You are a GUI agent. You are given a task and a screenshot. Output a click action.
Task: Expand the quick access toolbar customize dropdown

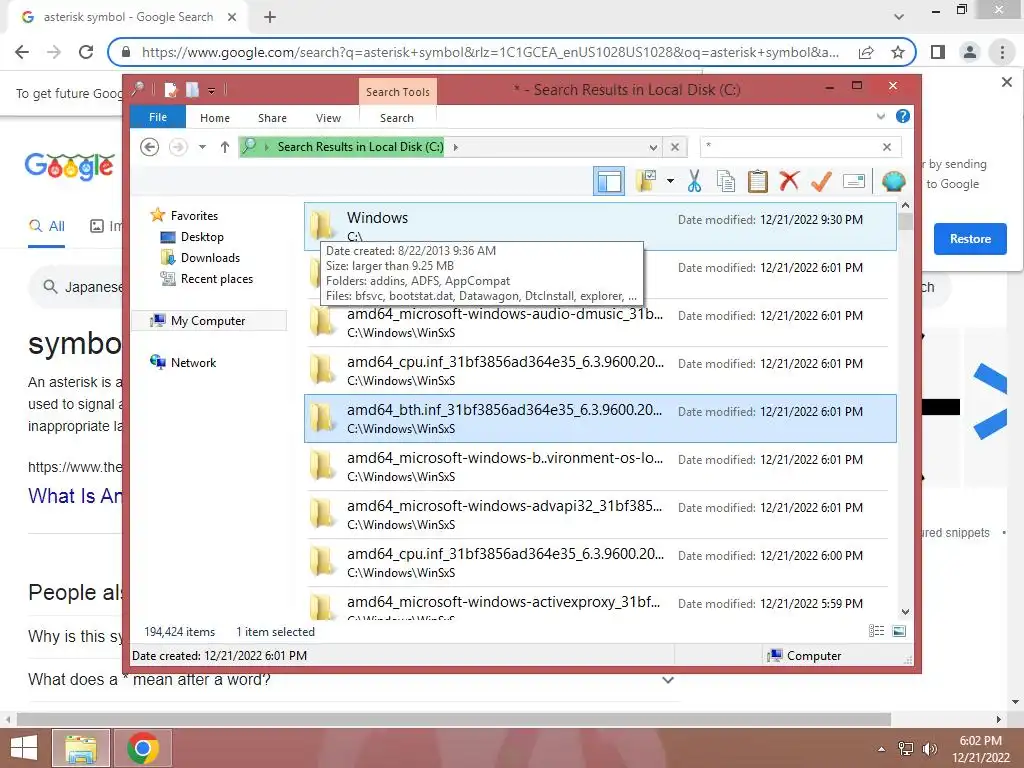pos(212,91)
